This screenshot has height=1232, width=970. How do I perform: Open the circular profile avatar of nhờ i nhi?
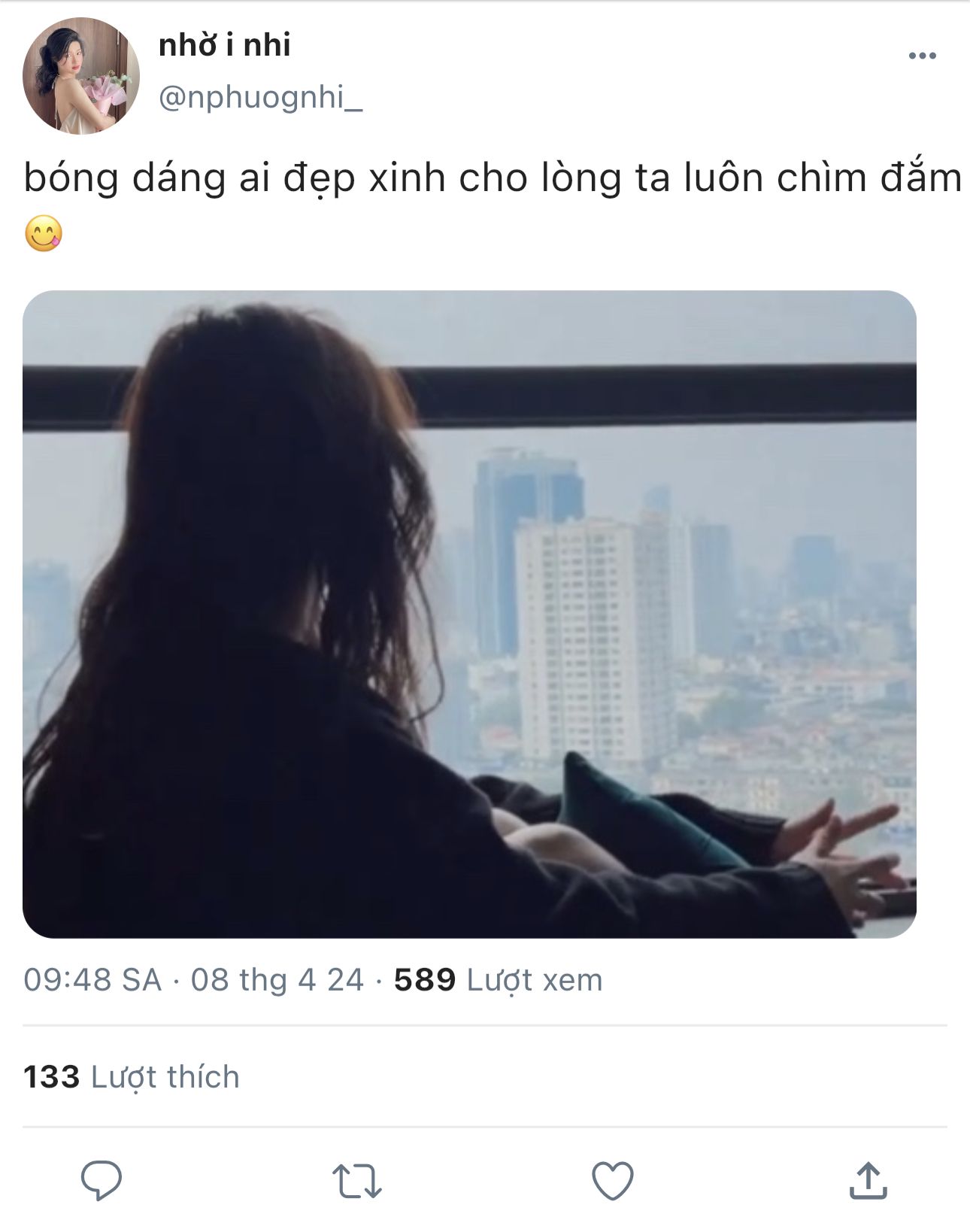pyautogui.click(x=81, y=76)
